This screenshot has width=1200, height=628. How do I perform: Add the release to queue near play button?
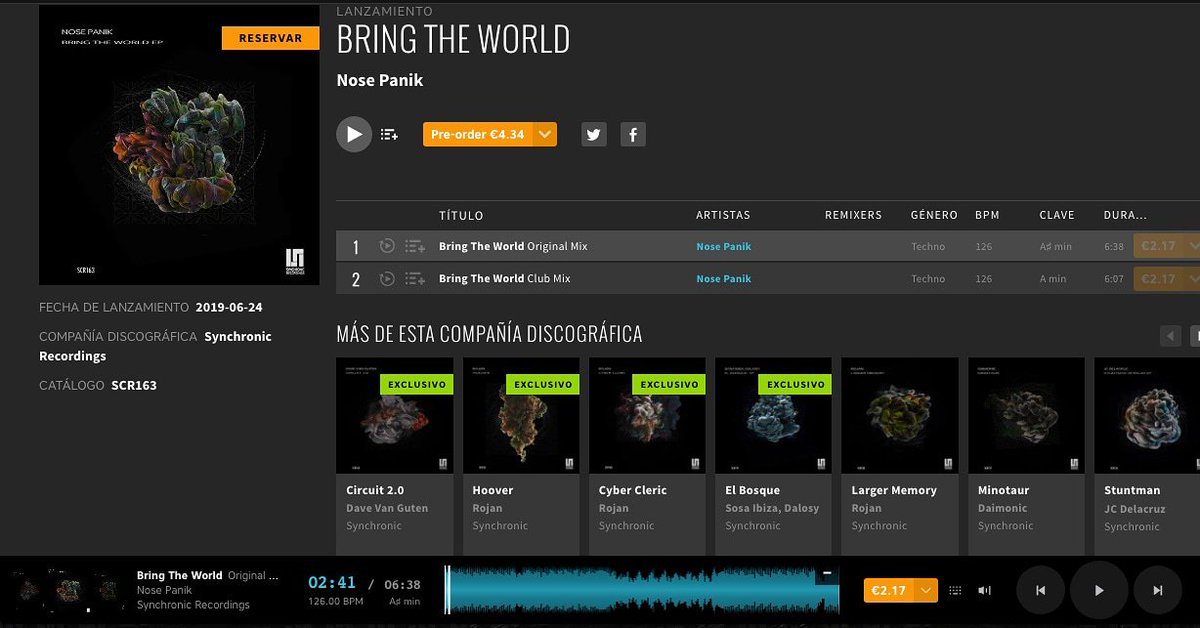click(x=390, y=134)
